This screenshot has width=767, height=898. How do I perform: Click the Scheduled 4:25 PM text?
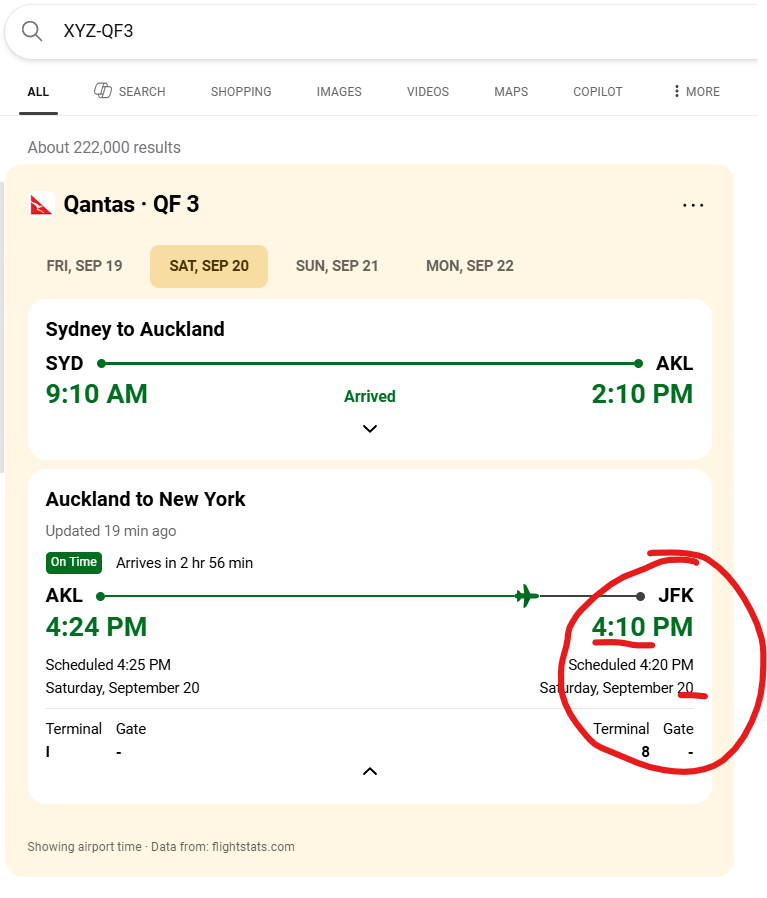coord(108,665)
